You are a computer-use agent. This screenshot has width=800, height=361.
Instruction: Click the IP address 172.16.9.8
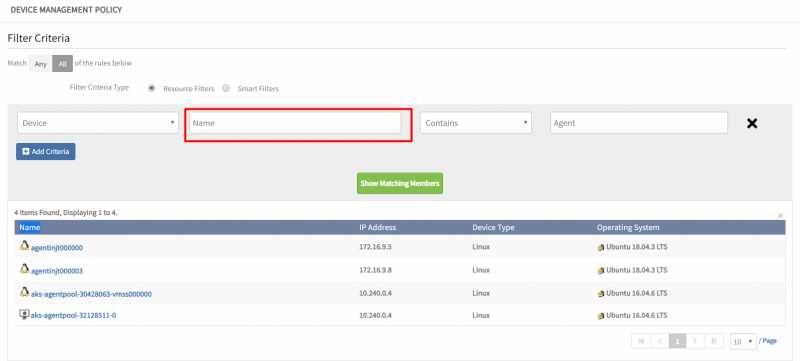click(x=376, y=270)
